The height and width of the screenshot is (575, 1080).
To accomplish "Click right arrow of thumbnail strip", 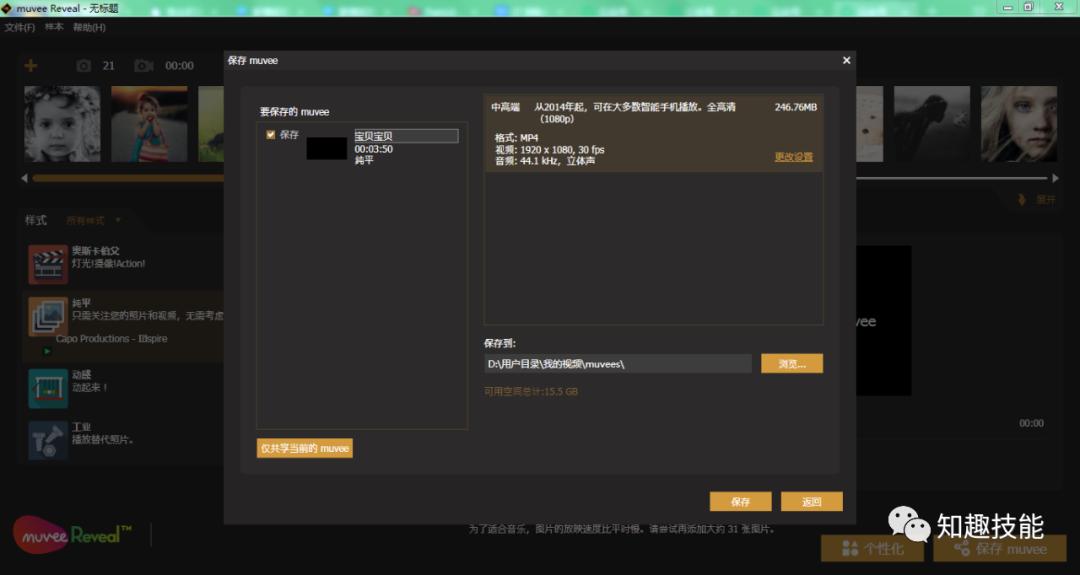I will 1055,178.
